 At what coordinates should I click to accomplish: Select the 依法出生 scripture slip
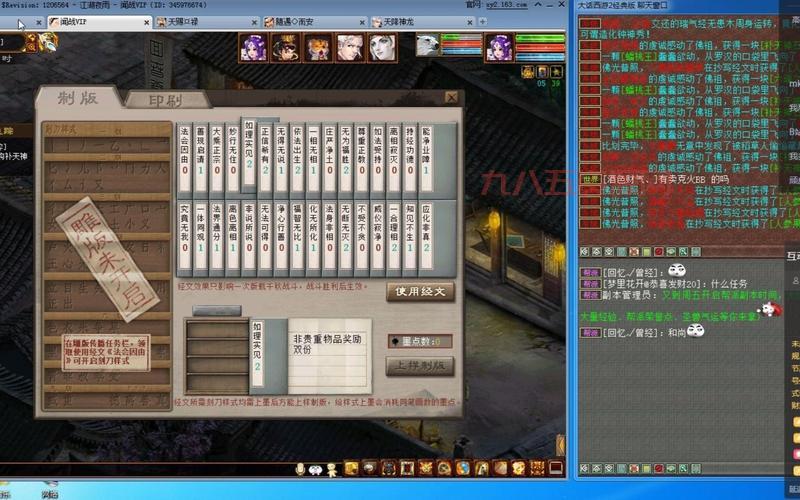coord(297,159)
